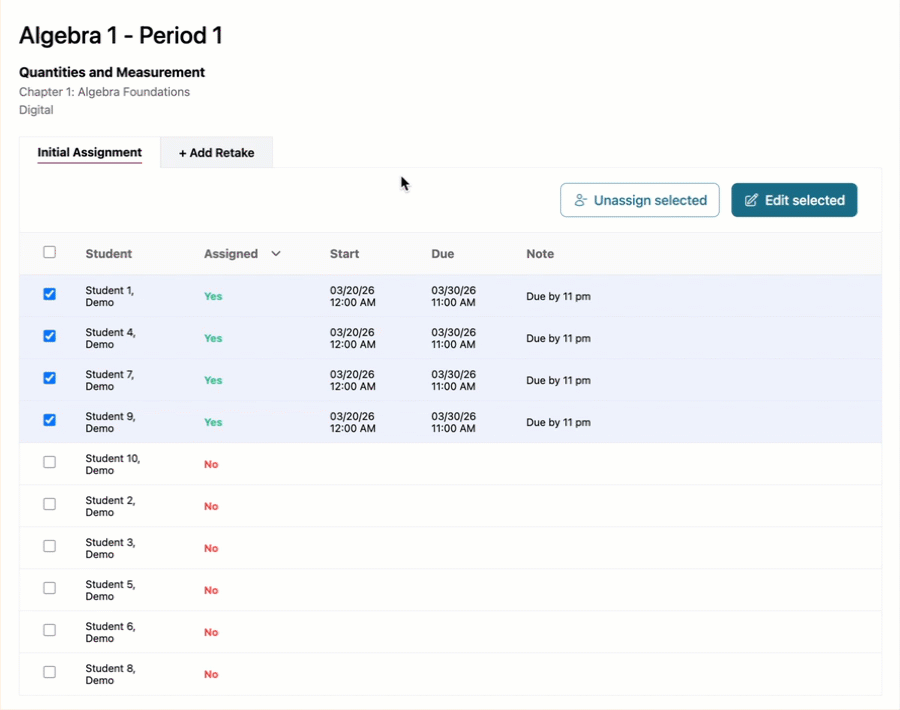Check the Student 8, Demo checkbox
The width and height of the screenshot is (900, 710).
(50, 673)
